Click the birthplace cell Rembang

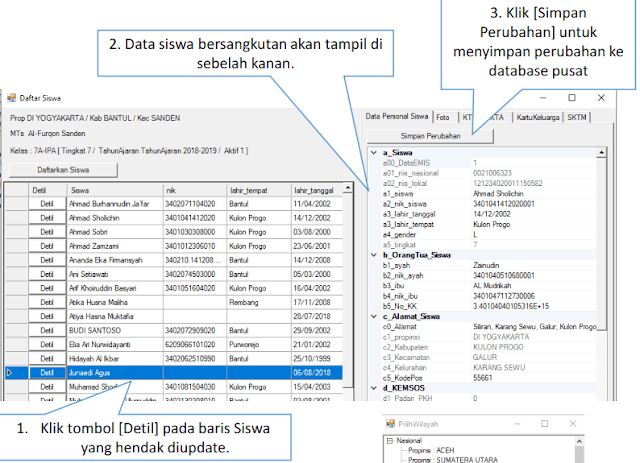pos(259,303)
